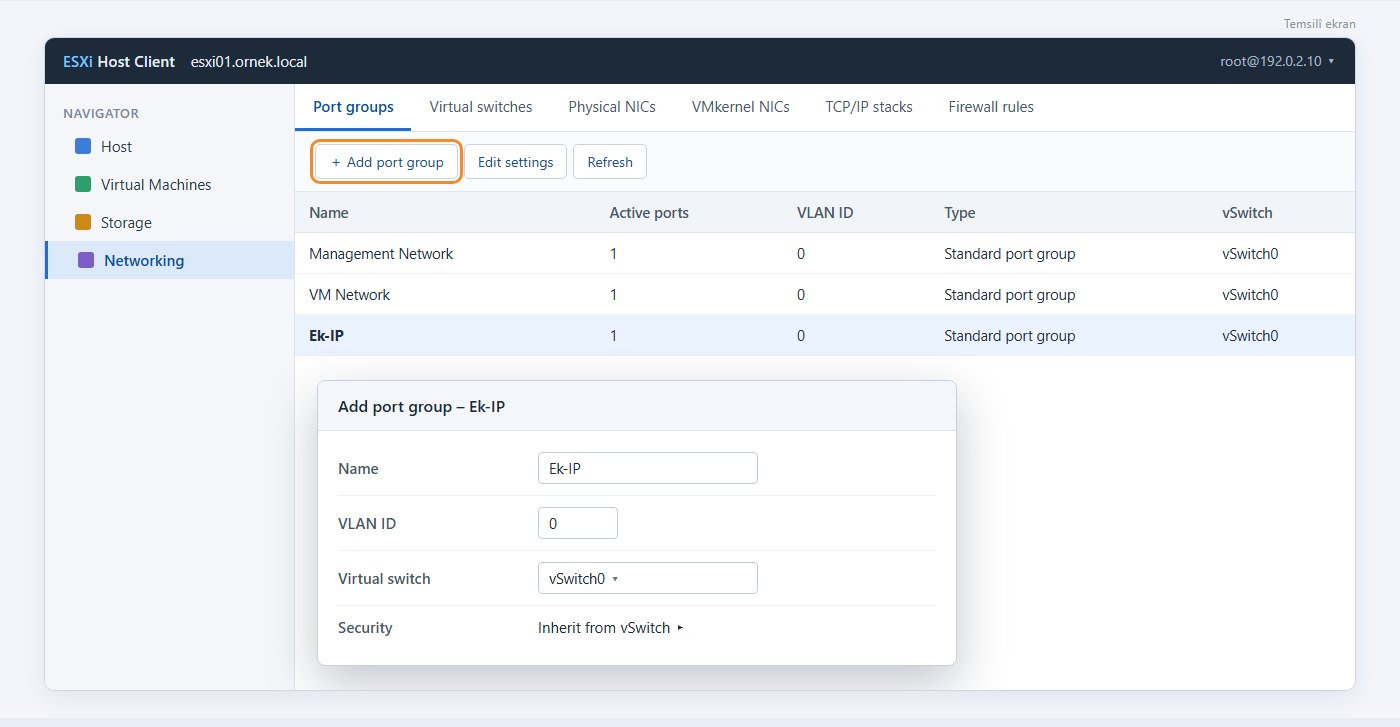Viewport: 1400px width, 727px height.
Task: Click the esxi01.ornek.local hostname
Action: pos(248,62)
